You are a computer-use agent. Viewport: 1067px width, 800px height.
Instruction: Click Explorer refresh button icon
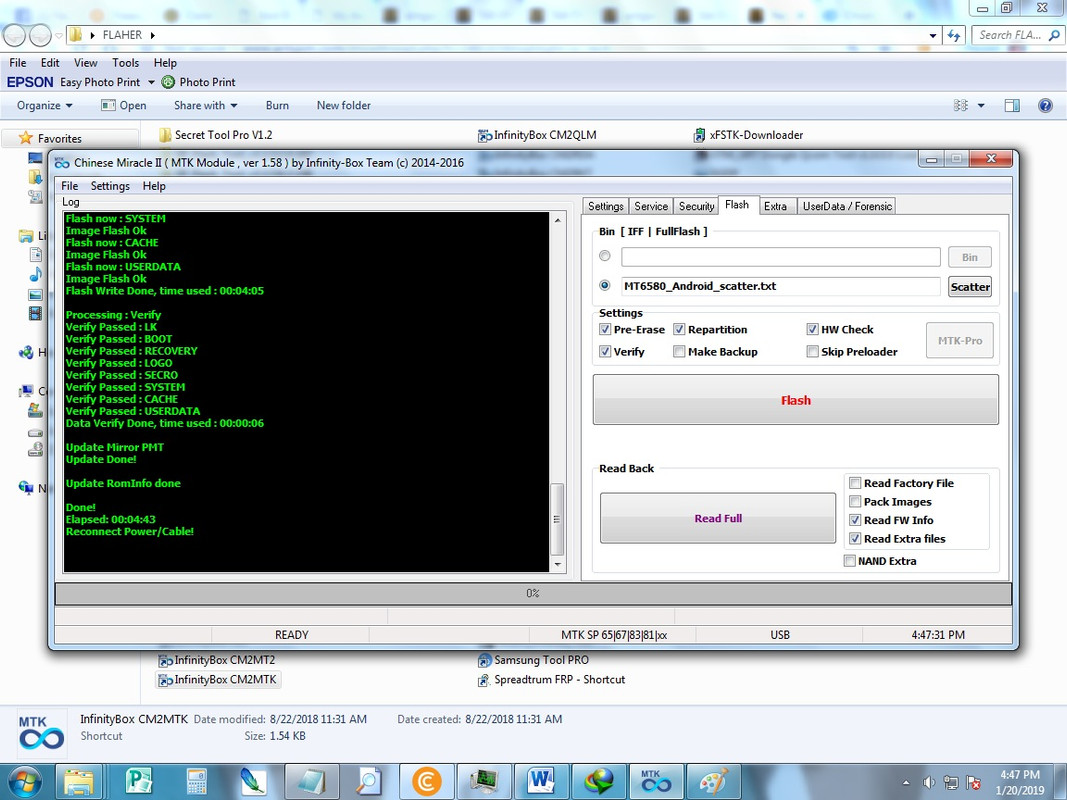click(x=953, y=35)
